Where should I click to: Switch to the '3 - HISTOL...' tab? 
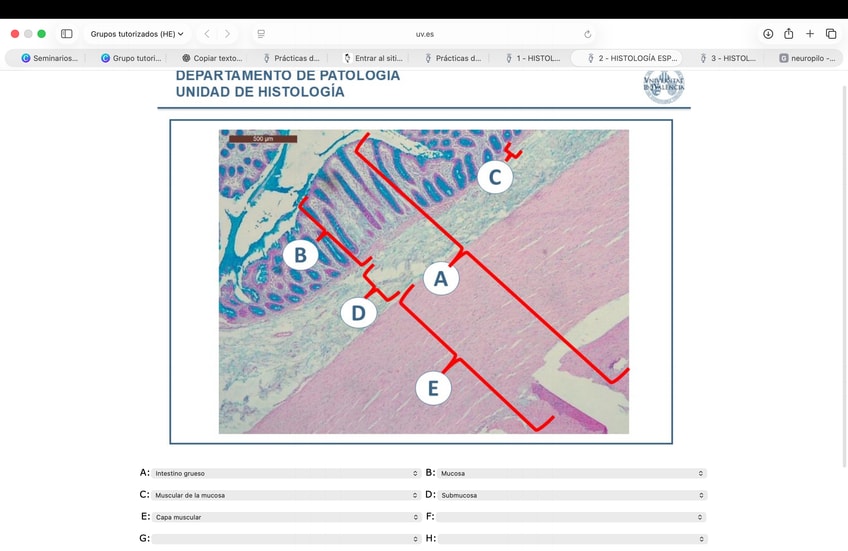(728, 58)
